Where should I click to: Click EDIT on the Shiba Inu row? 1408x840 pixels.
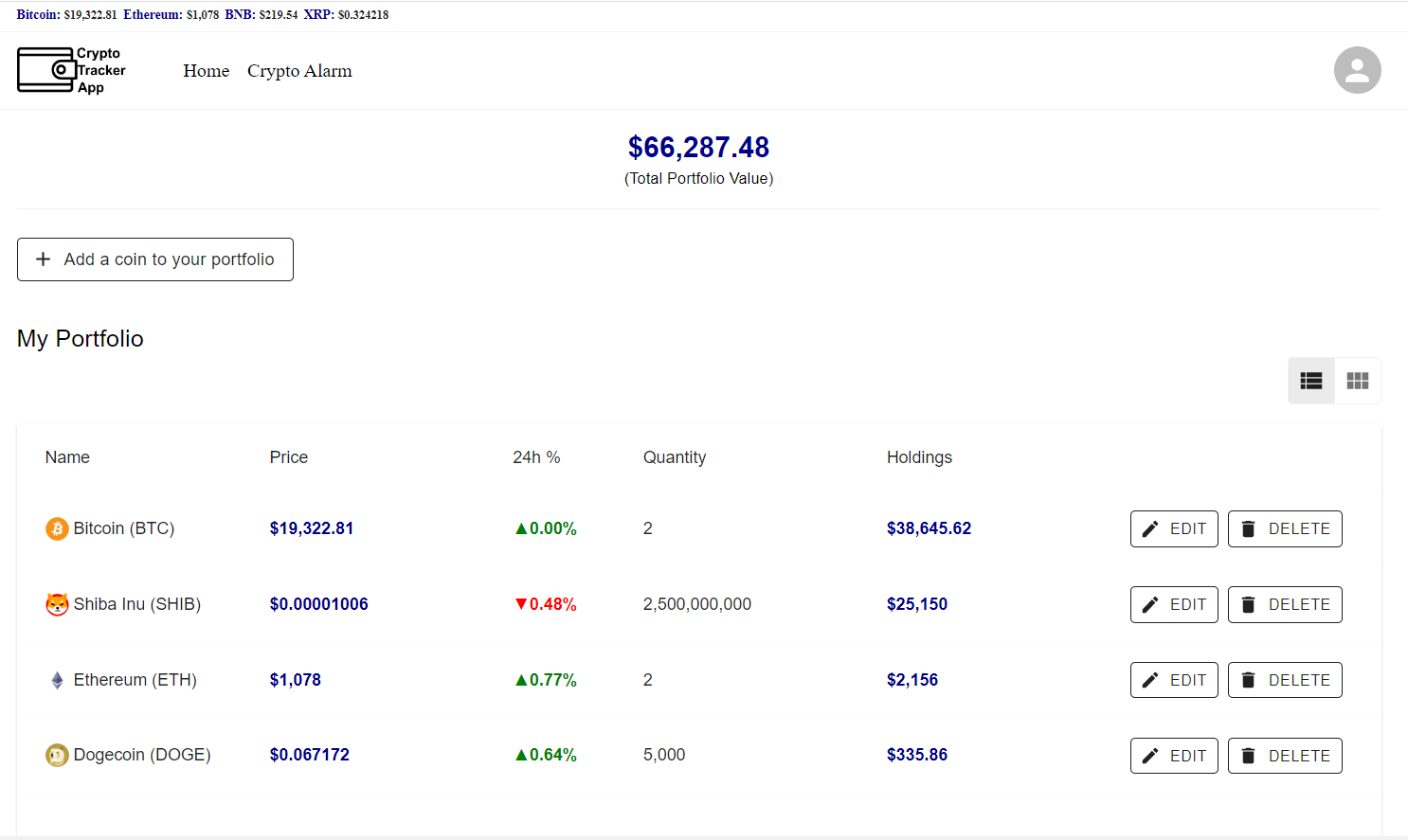(x=1174, y=603)
